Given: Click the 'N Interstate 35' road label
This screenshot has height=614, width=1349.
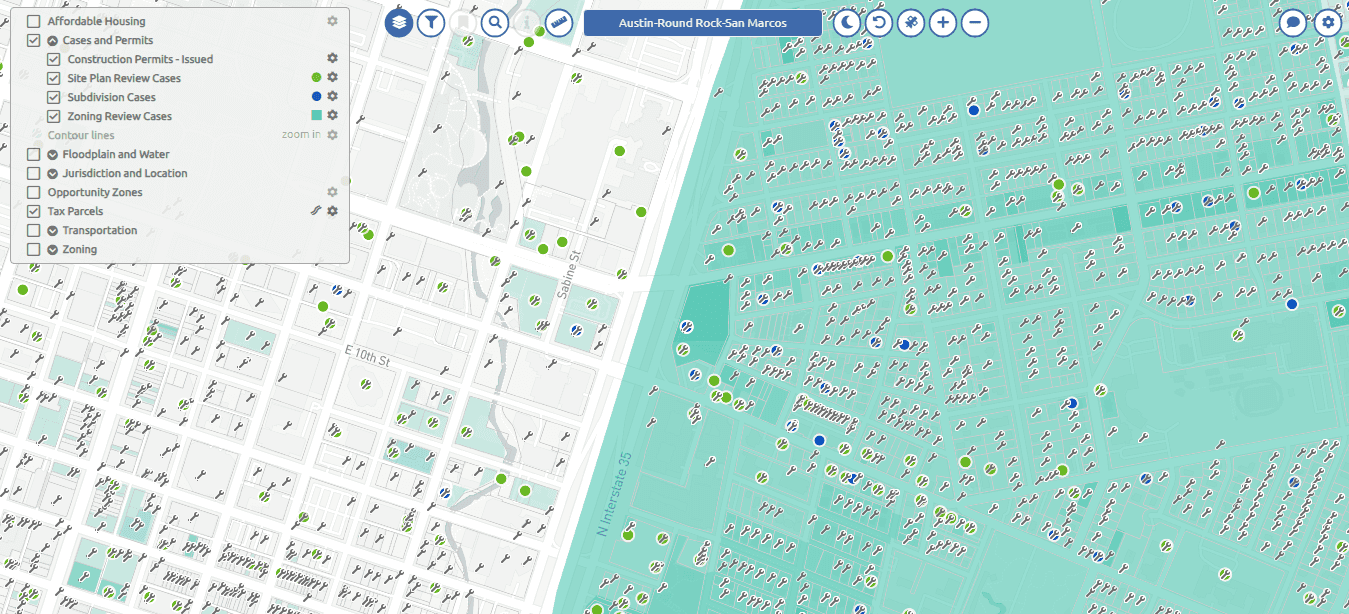Looking at the screenshot, I should point(614,493).
